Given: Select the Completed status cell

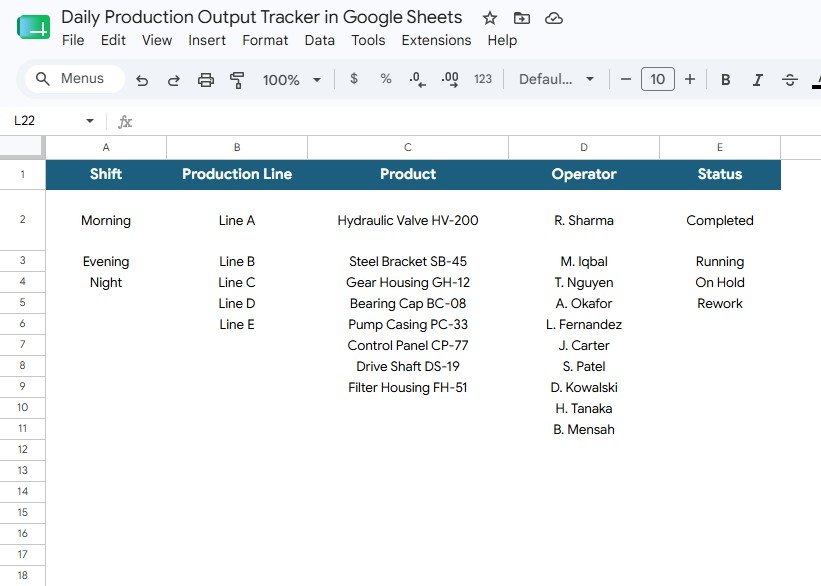Looking at the screenshot, I should tap(720, 220).
